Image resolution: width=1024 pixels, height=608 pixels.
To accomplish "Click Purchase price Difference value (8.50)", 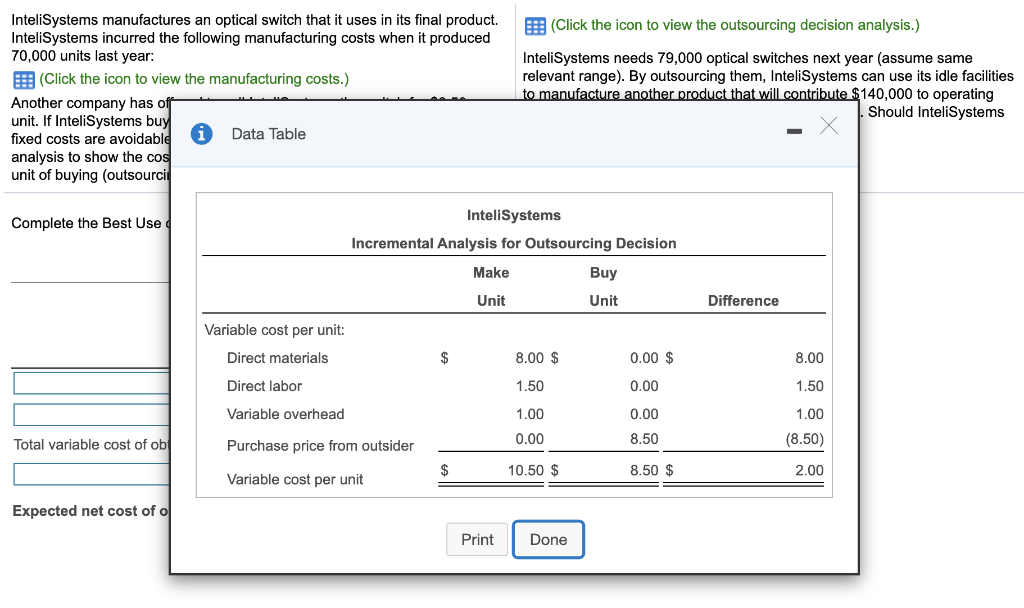I will [x=805, y=439].
